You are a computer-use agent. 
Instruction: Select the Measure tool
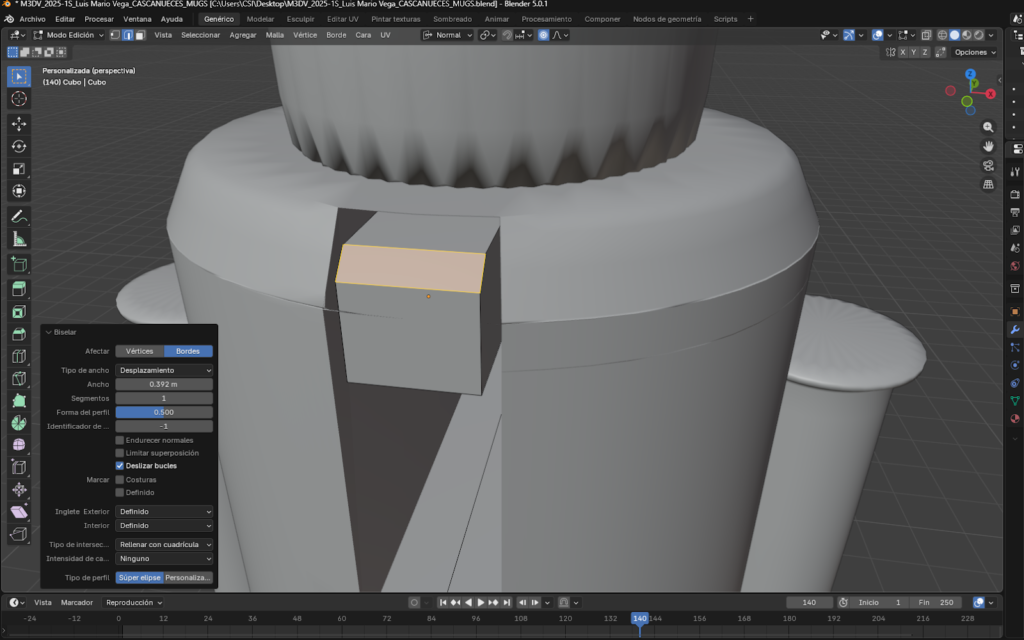click(19, 239)
